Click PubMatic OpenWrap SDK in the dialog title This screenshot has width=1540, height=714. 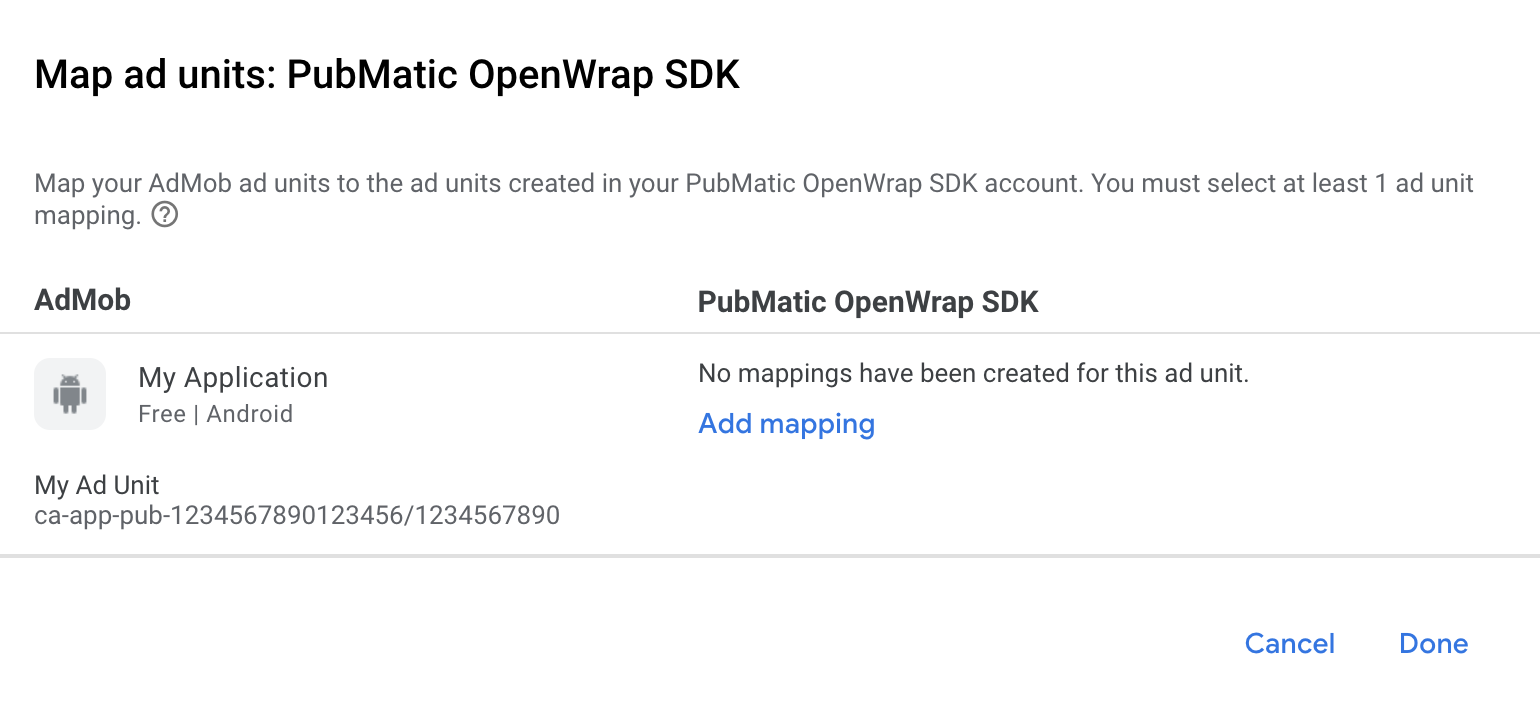(514, 76)
